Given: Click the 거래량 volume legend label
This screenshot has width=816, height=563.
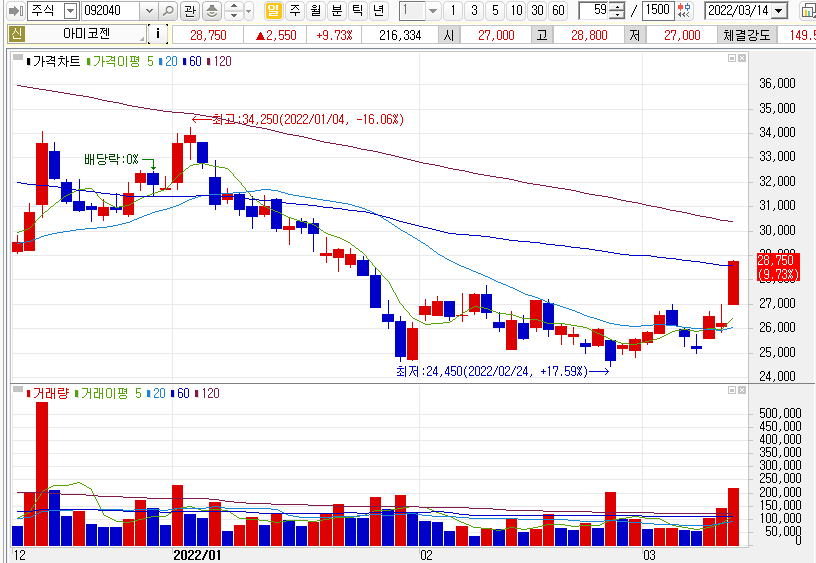Looking at the screenshot, I should coord(50,393).
